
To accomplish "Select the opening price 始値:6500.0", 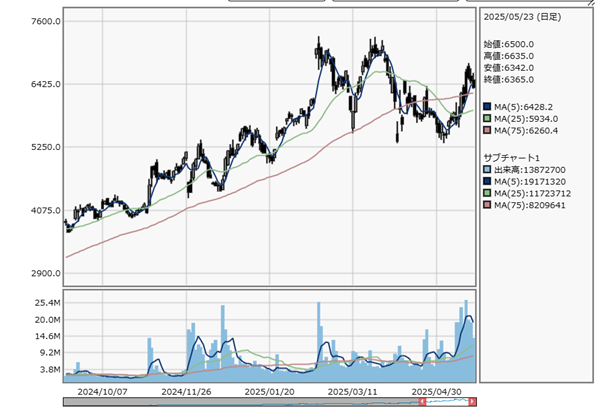I will coord(509,44).
